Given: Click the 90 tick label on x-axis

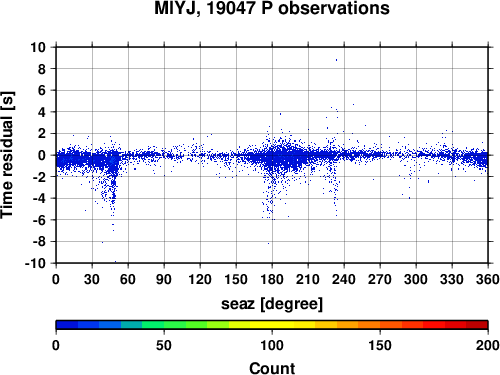Looking at the screenshot, I should click(x=164, y=279).
